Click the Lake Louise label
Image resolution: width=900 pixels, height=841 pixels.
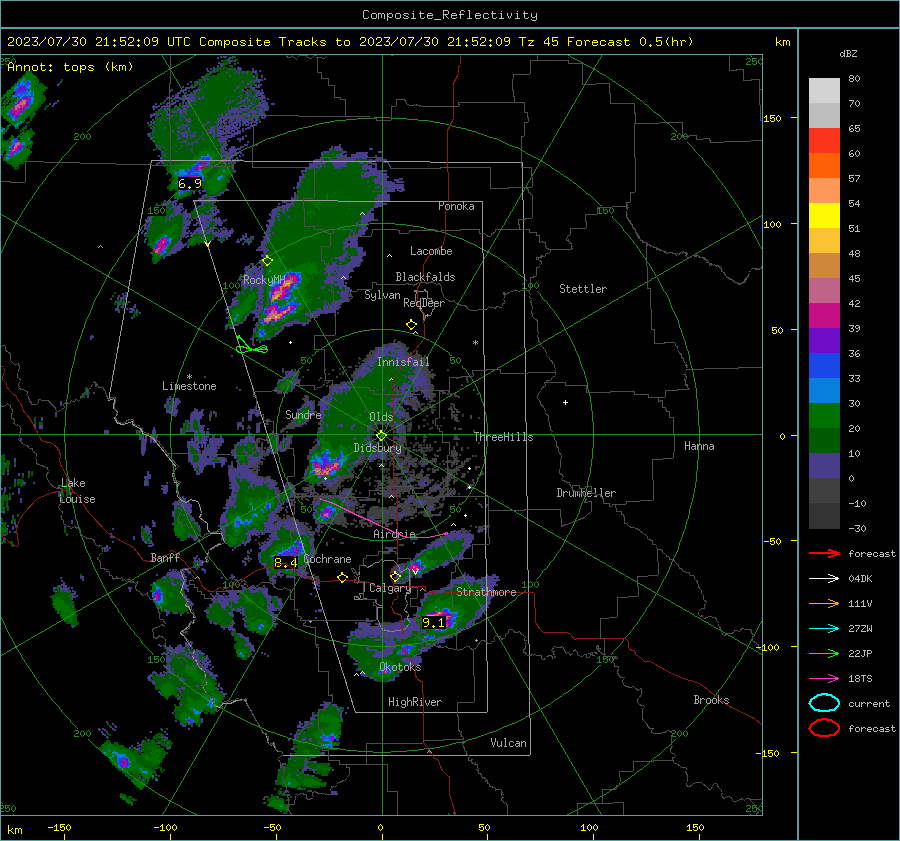[x=77, y=491]
